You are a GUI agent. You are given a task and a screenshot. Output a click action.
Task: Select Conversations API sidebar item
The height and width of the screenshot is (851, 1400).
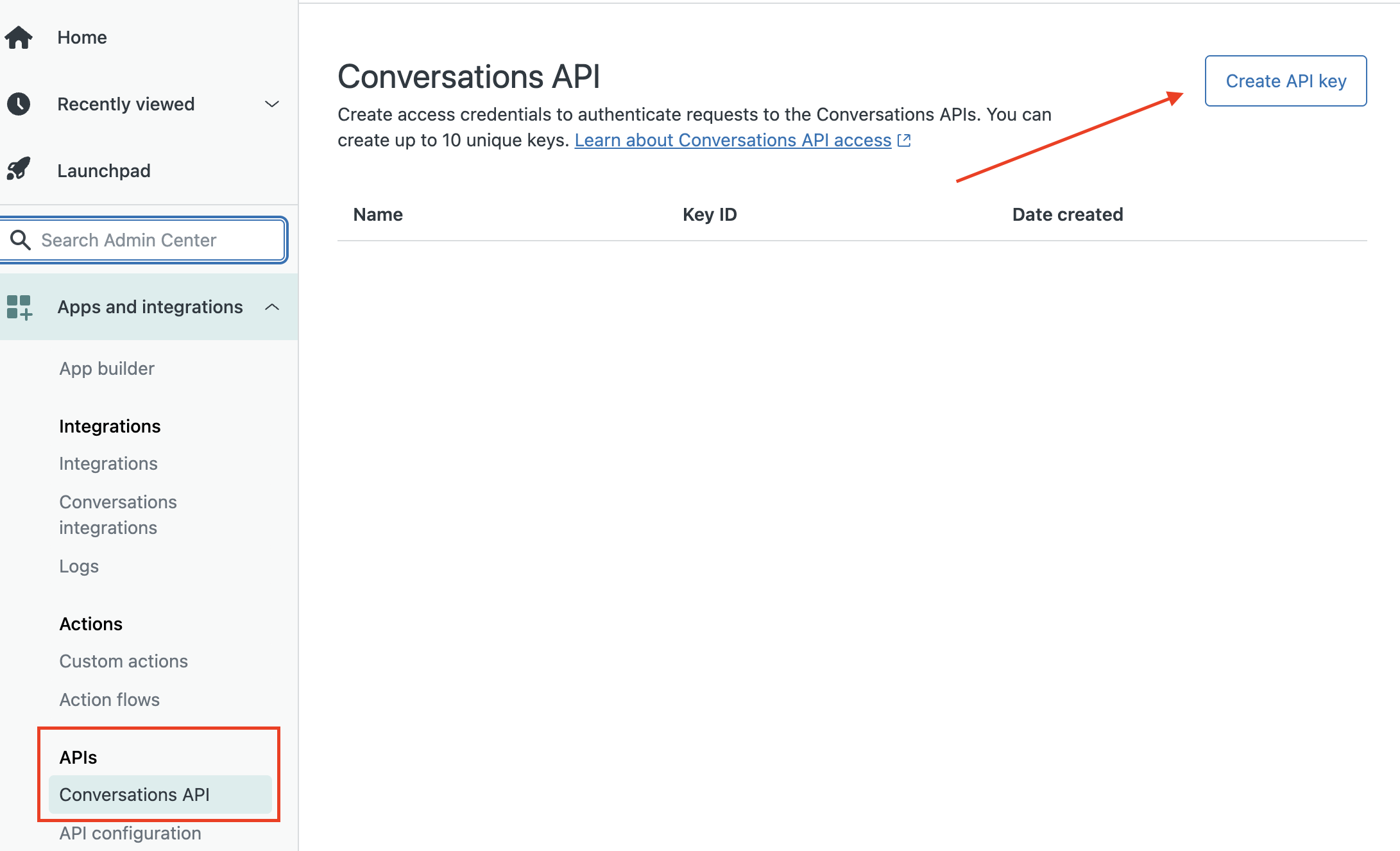click(160, 795)
